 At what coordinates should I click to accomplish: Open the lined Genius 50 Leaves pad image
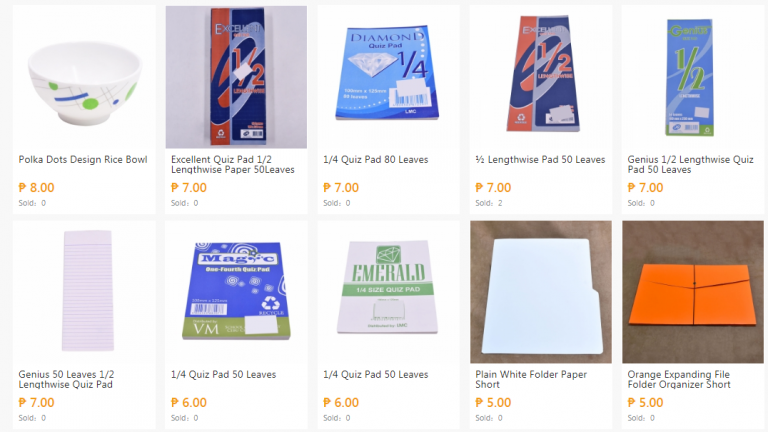[84, 292]
